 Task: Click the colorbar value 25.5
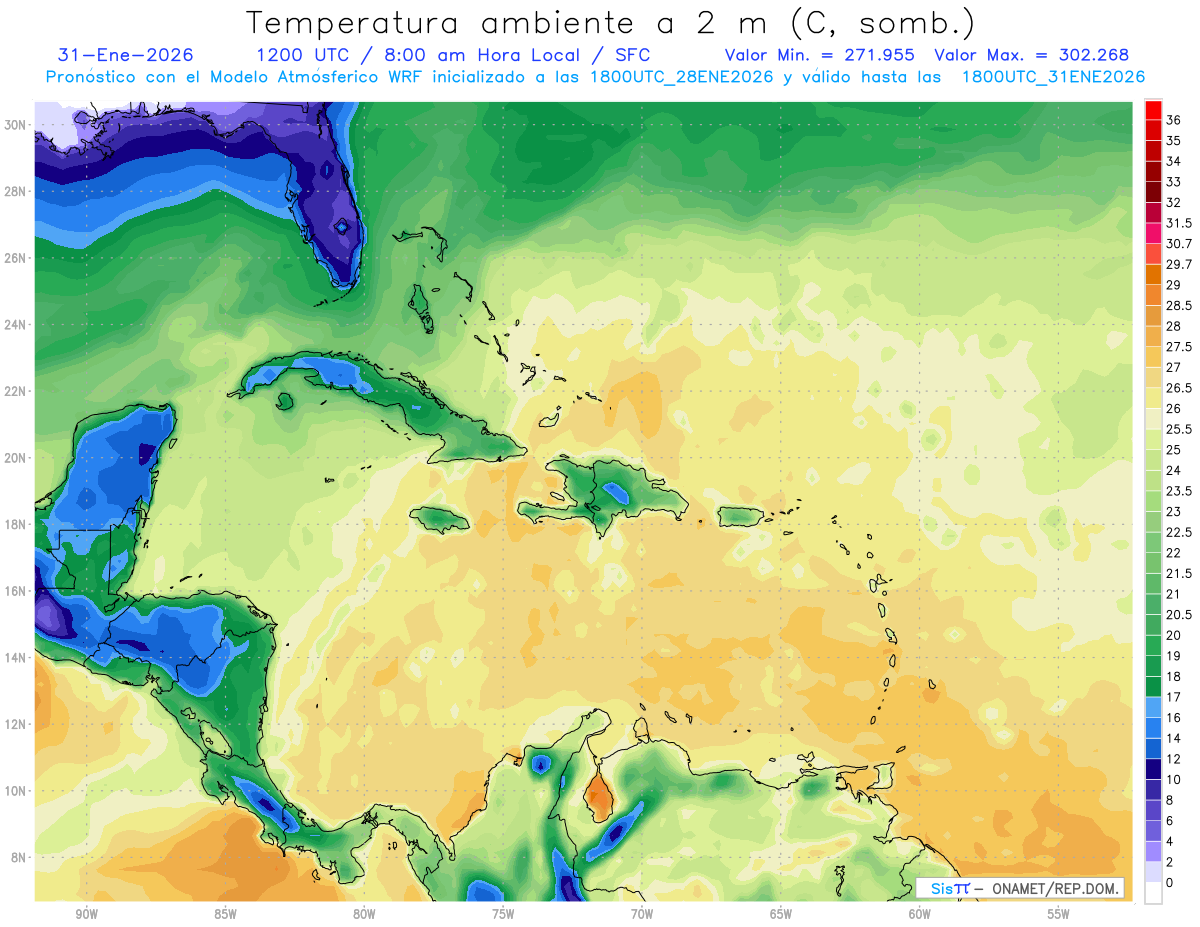tap(1179, 429)
